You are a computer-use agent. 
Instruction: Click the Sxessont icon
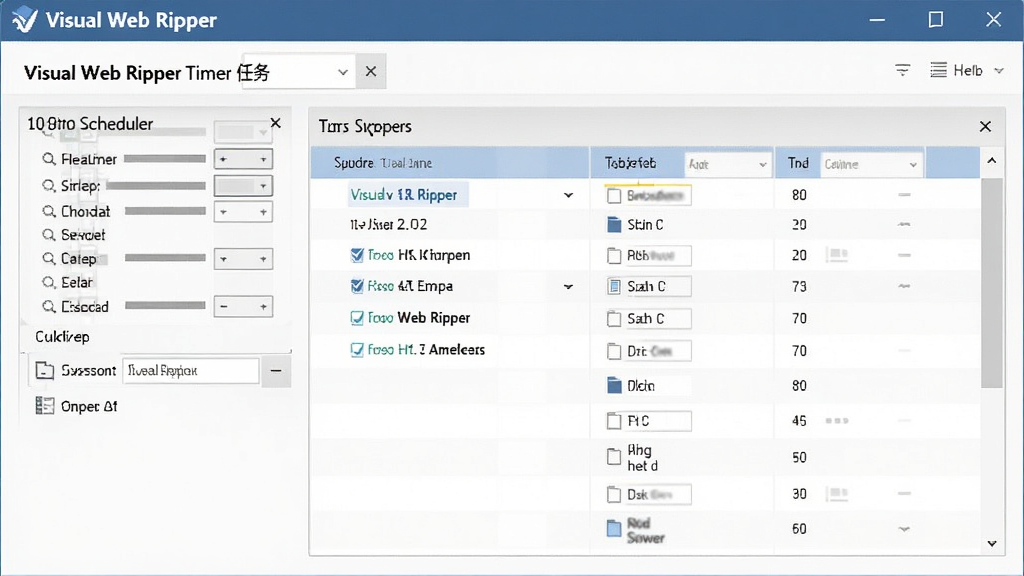(44, 370)
